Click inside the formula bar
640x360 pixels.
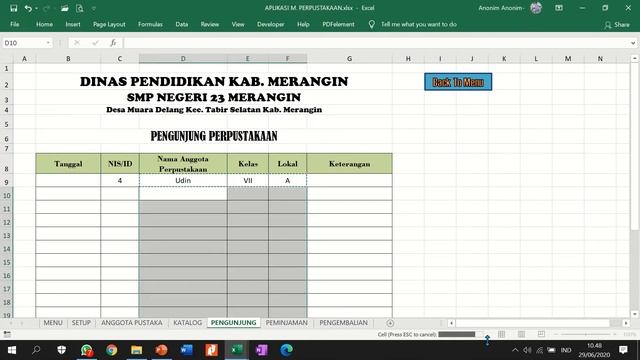(x=376, y=43)
